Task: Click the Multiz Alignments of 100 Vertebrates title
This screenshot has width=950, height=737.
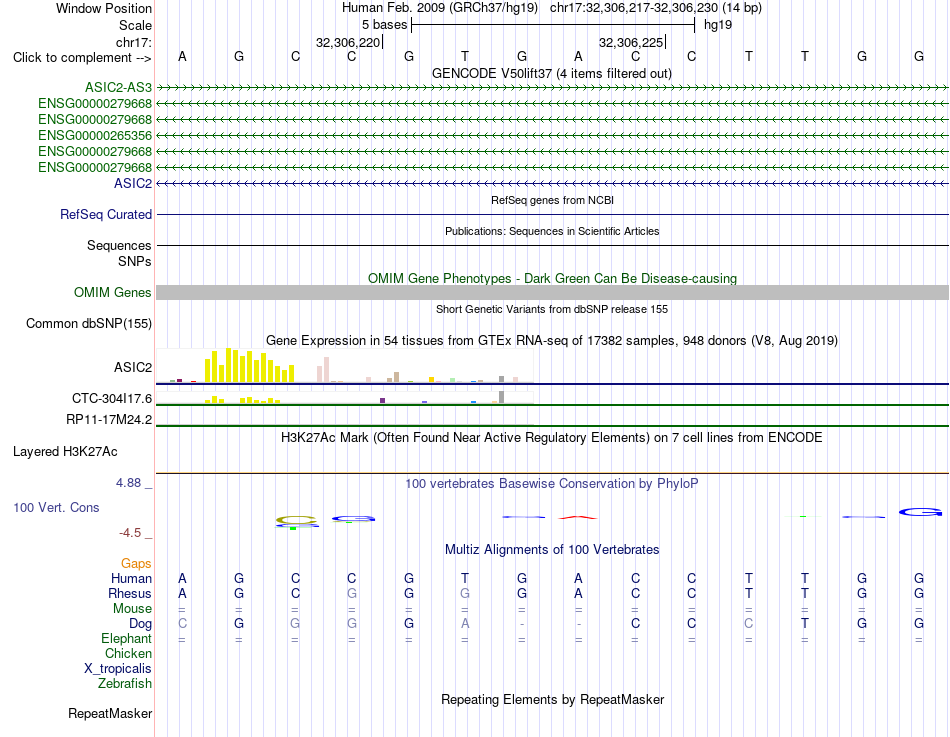Action: [x=552, y=550]
